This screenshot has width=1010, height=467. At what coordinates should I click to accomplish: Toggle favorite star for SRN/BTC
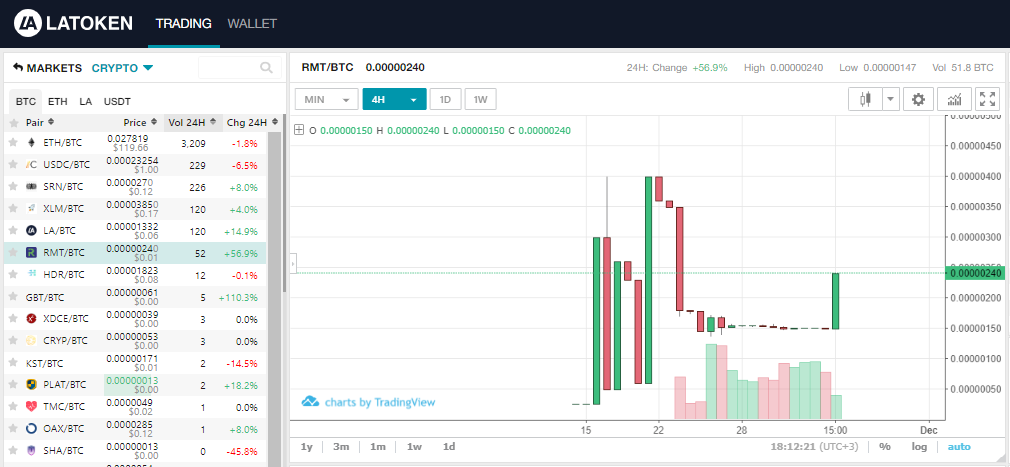pyautogui.click(x=13, y=186)
